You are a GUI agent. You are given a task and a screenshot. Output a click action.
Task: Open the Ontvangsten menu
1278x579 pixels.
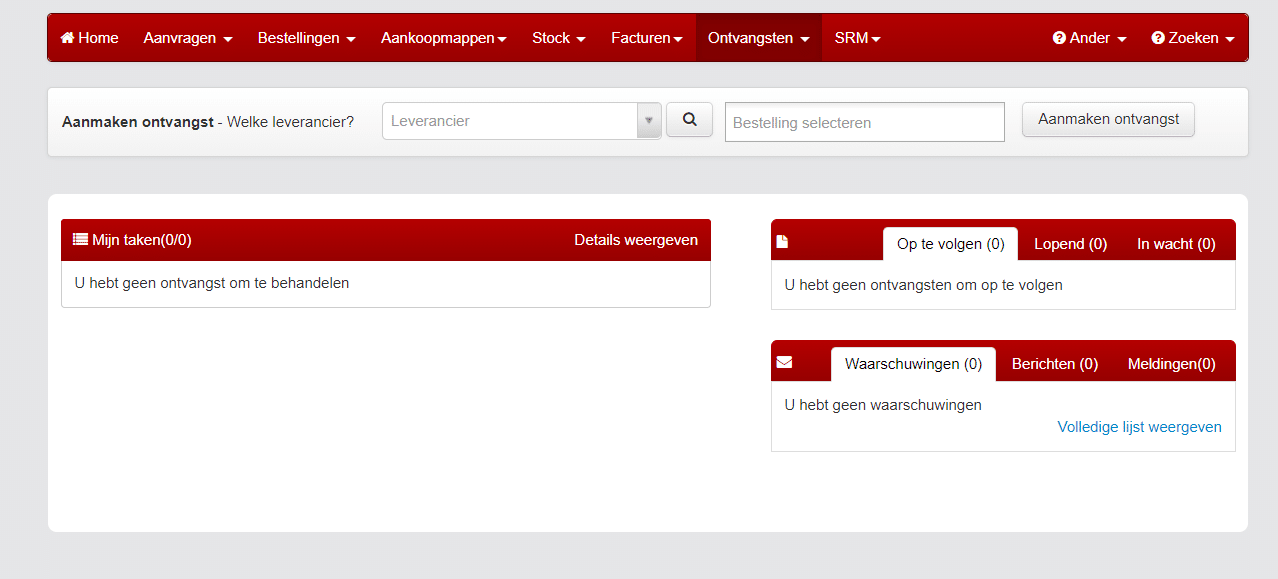pyautogui.click(x=759, y=38)
